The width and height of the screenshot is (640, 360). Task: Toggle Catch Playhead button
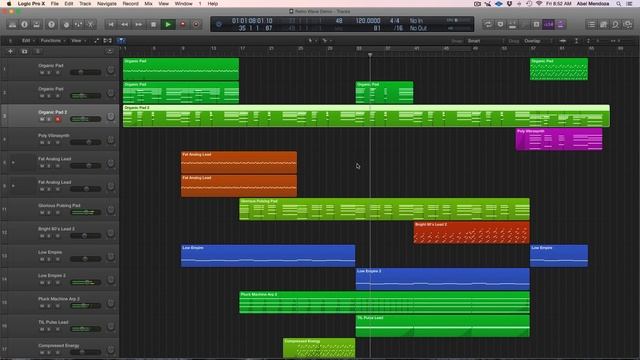(121, 41)
